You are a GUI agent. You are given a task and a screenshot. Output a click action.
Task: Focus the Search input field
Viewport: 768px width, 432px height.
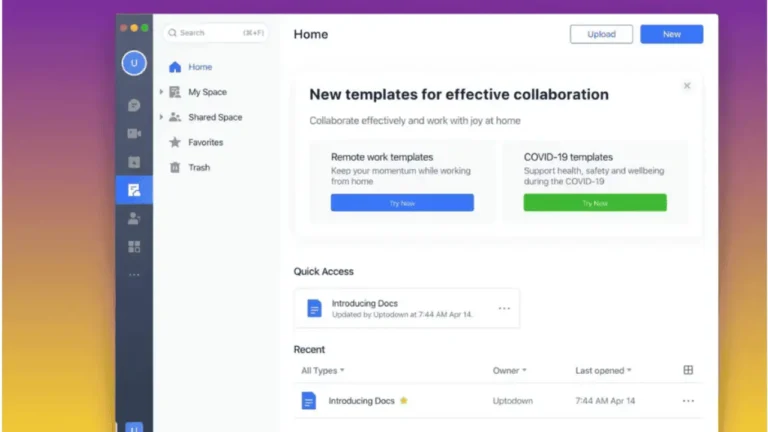pyautogui.click(x=216, y=33)
